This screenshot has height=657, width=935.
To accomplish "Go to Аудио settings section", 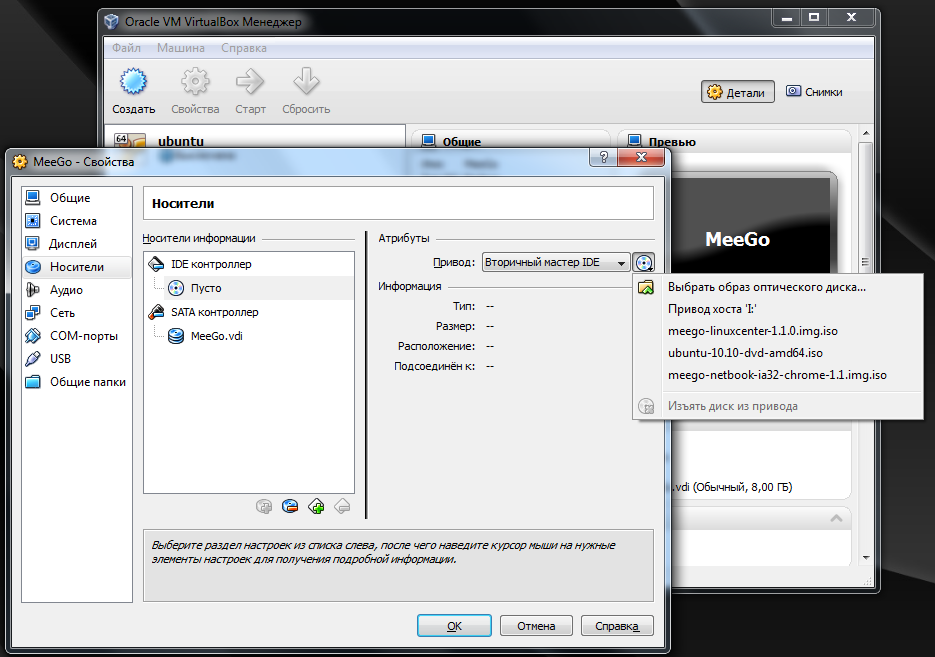I will point(66,290).
